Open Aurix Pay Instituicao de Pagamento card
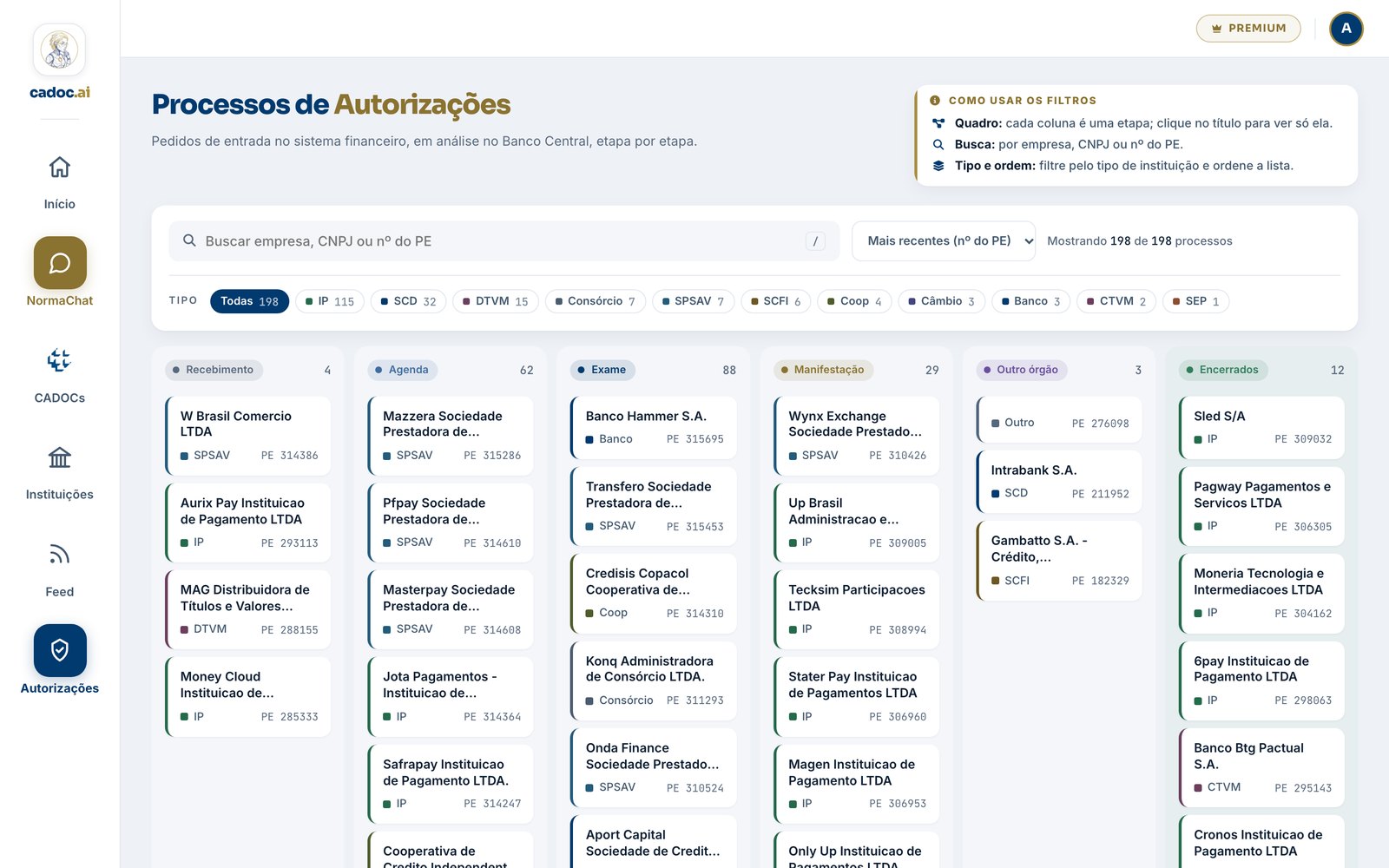 click(248, 523)
